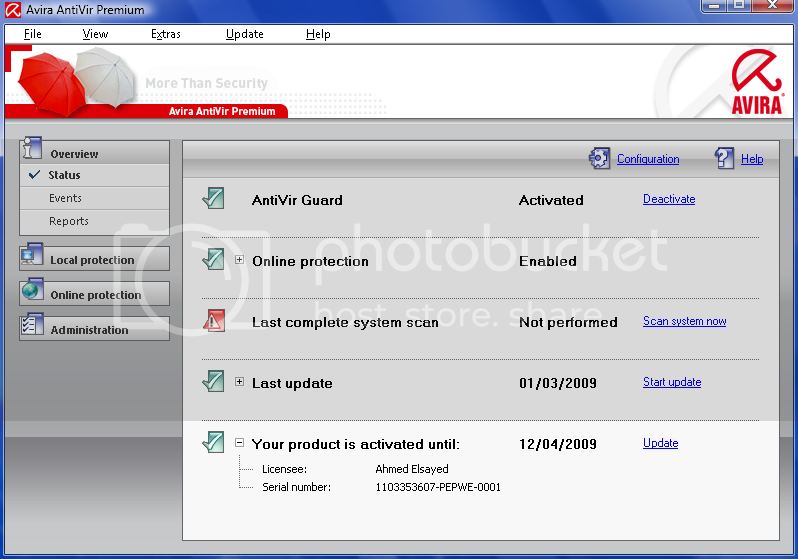Open the Update menu in menu bar
This screenshot has height=559, width=798.
click(x=244, y=34)
